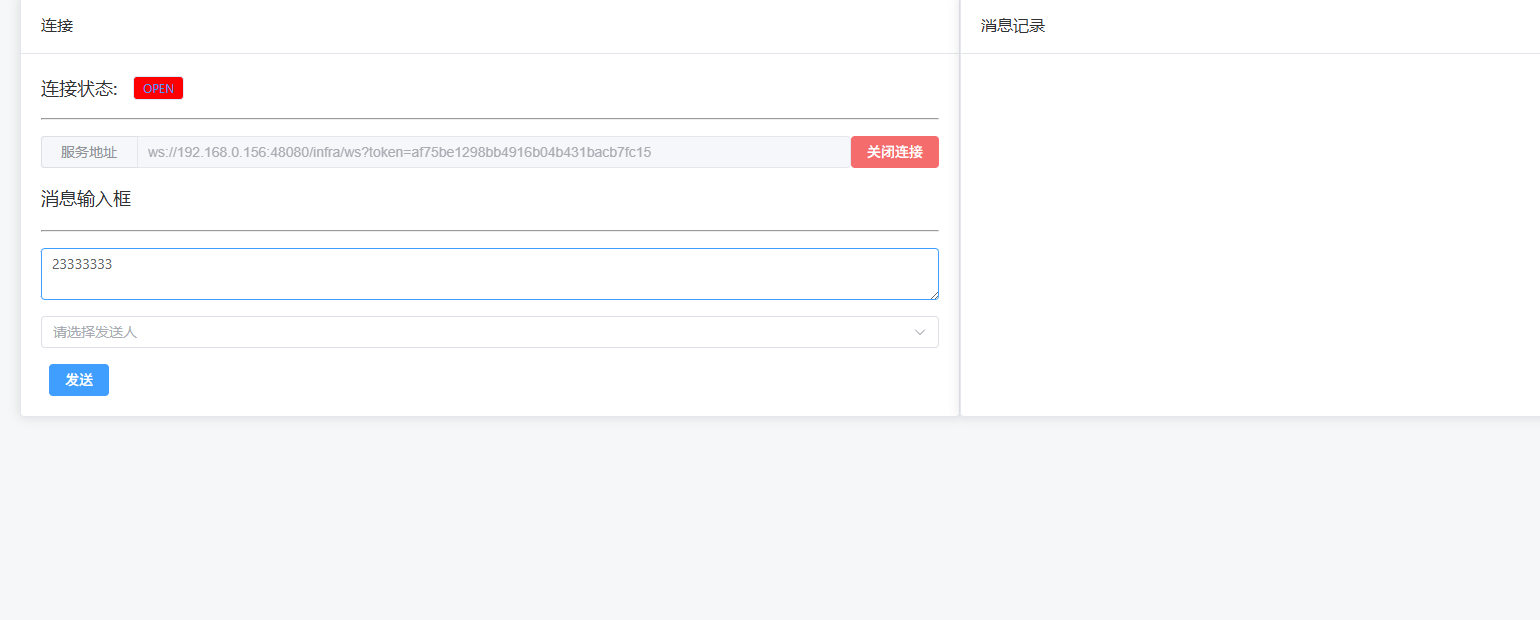This screenshot has width=1540, height=620.
Task: Click the blank gray area below the cards
Action: click(770, 520)
